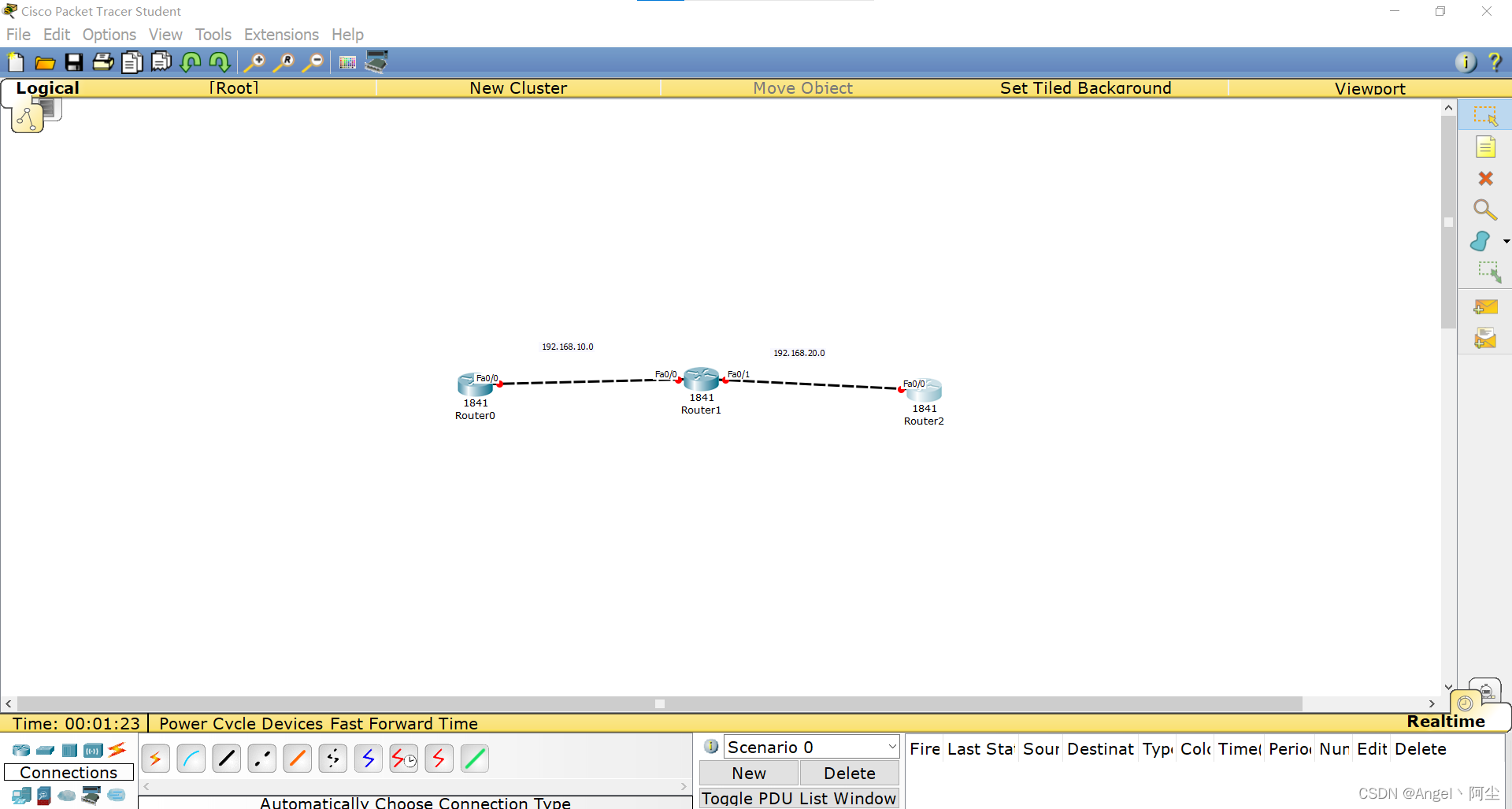Activate the Inspect magnifier tool
The width and height of the screenshot is (1512, 809).
(x=1485, y=210)
